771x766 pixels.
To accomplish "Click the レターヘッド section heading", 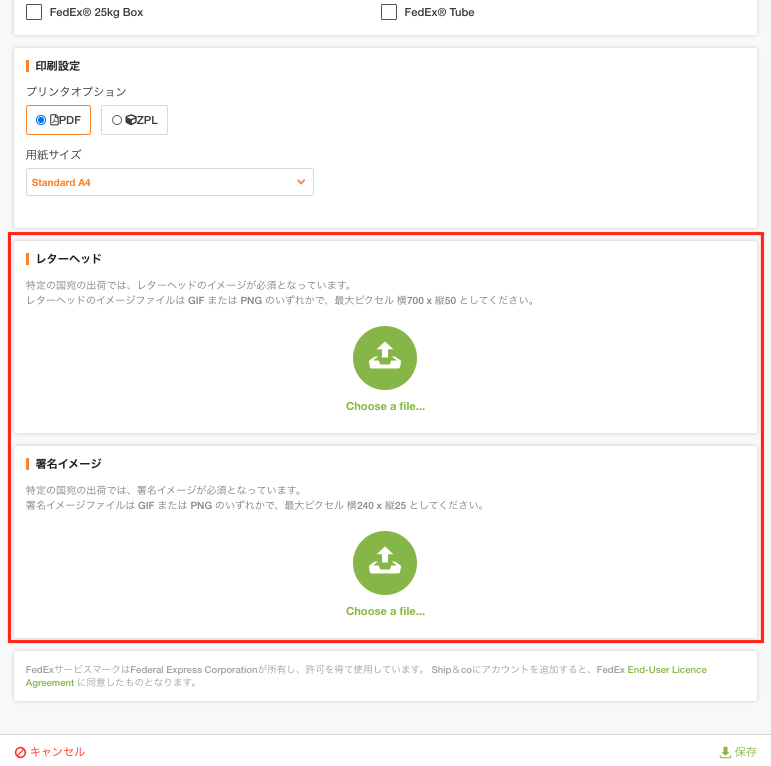I will pos(68,259).
